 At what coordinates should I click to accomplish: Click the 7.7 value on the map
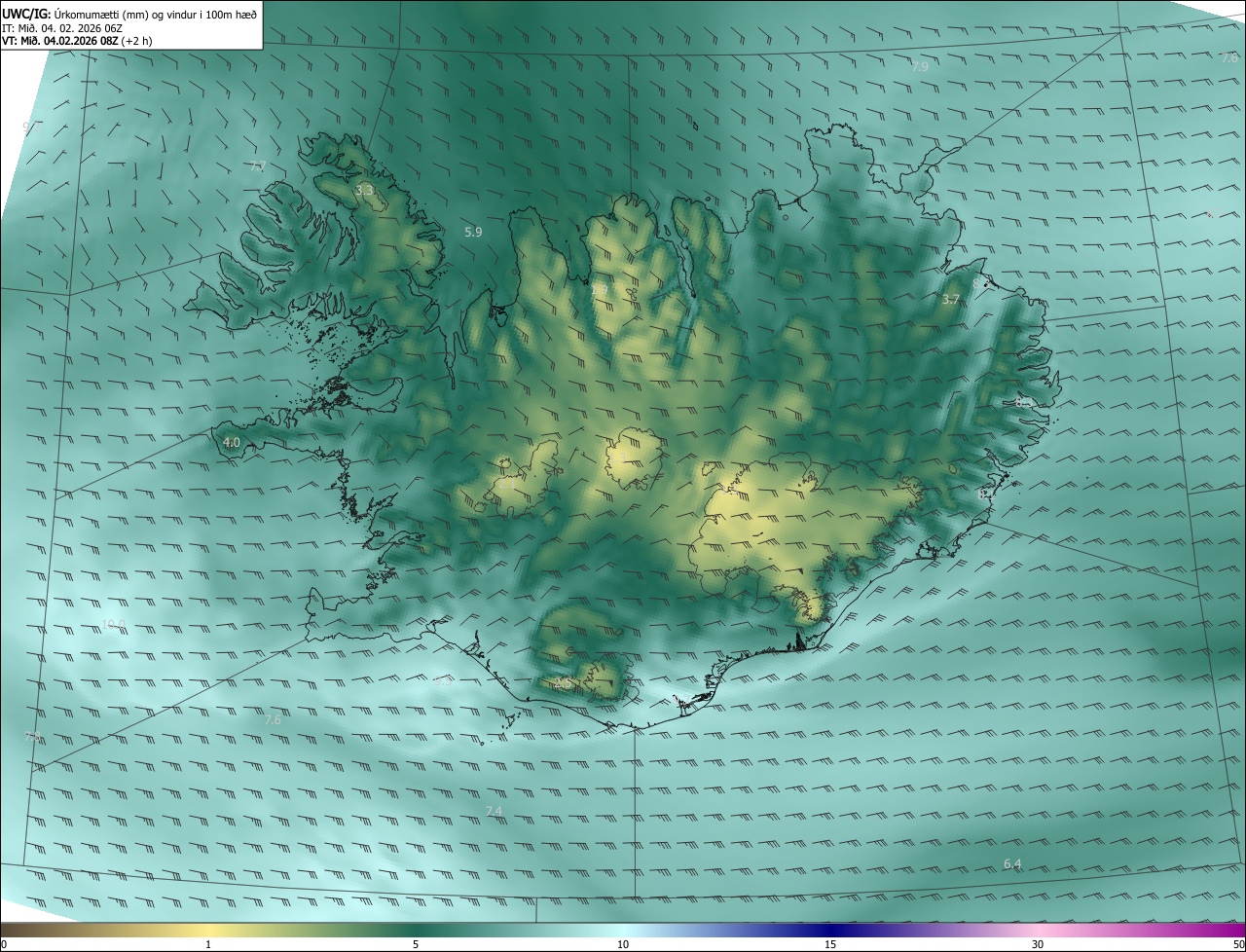pos(258,166)
